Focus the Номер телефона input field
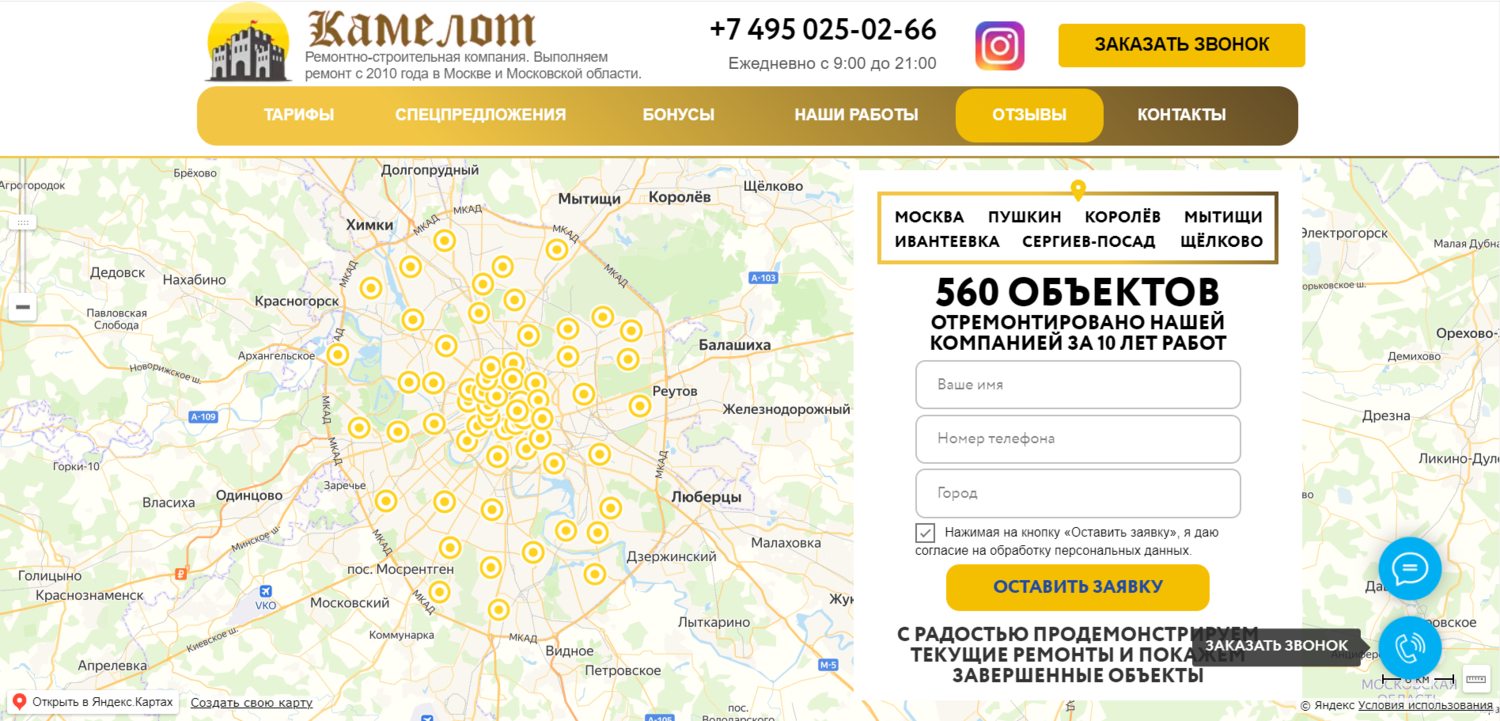The image size is (1500, 721). (x=1078, y=439)
